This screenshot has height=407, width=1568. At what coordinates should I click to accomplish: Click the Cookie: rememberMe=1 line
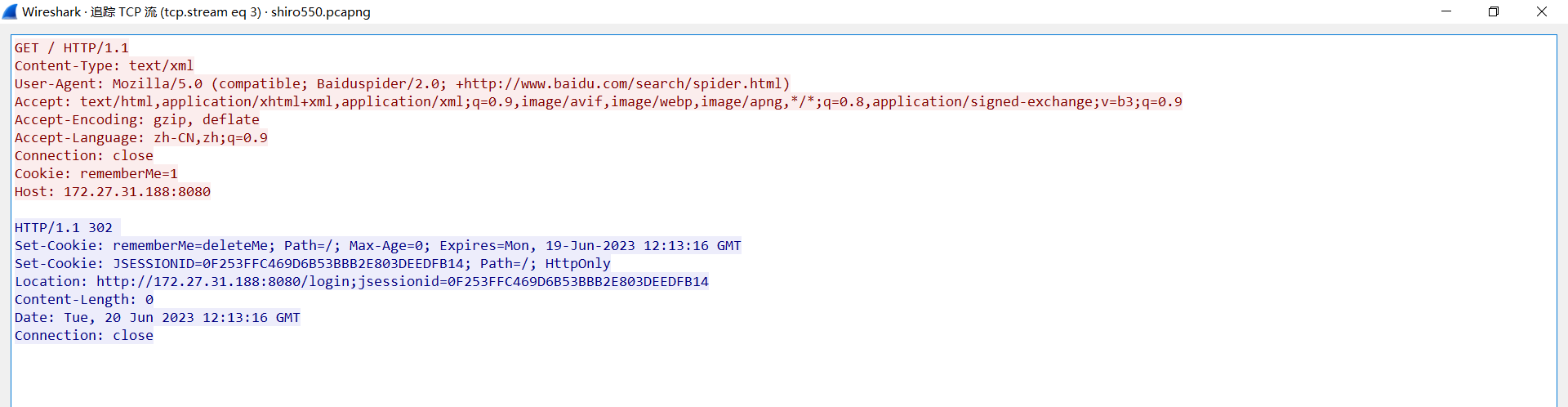click(x=96, y=174)
